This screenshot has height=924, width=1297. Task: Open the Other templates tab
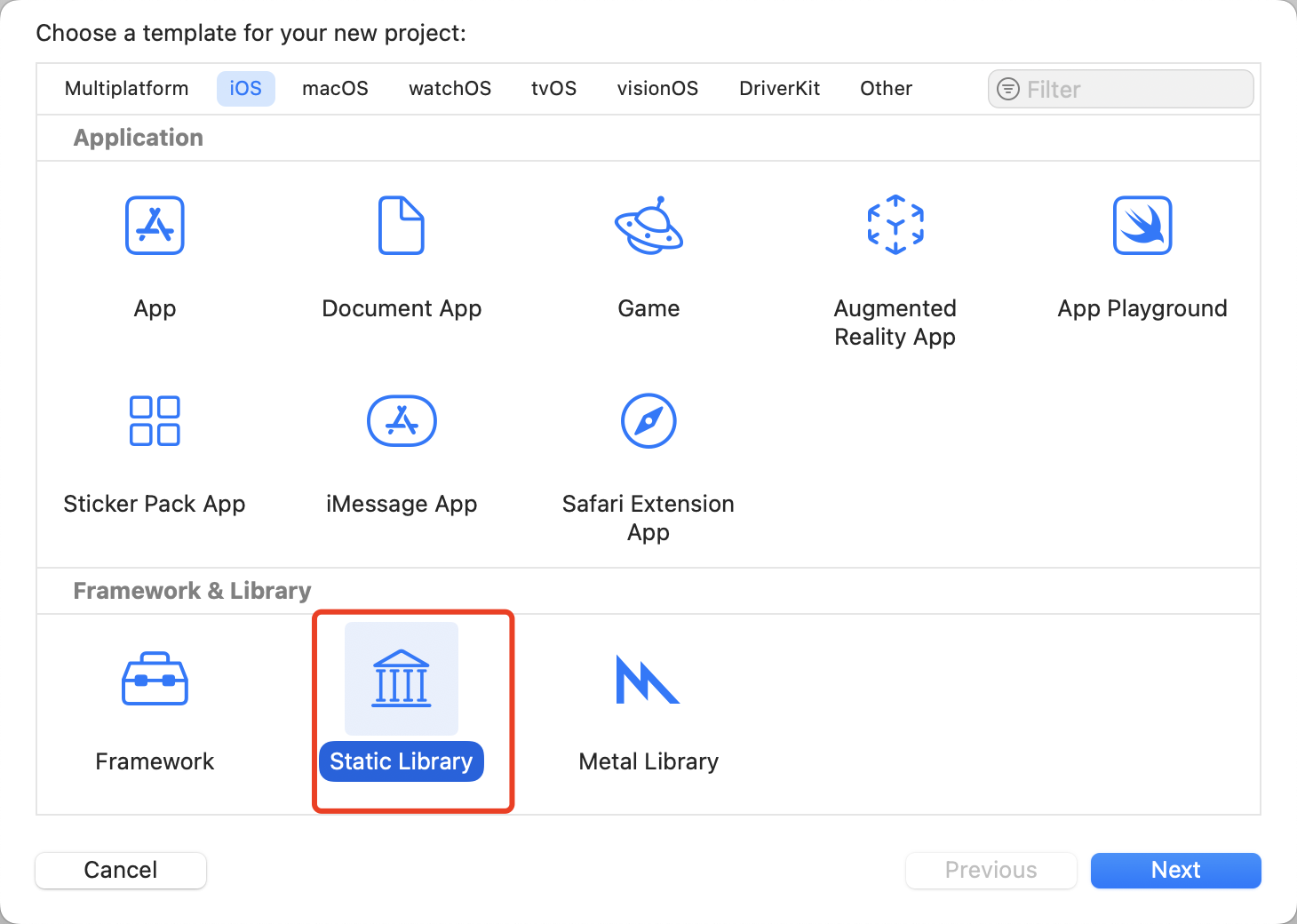pyautogui.click(x=886, y=89)
